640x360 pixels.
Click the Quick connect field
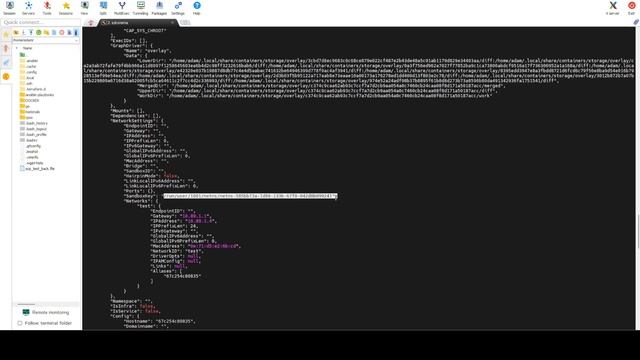pyautogui.click(x=41, y=22)
